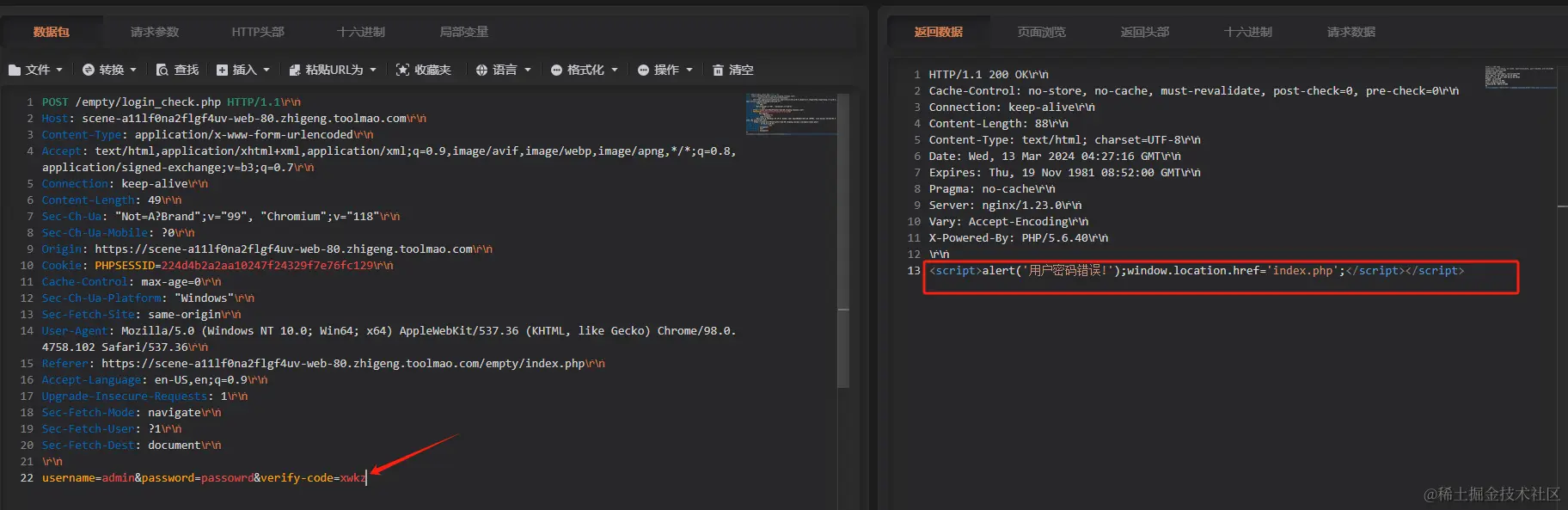Click the request editor minimap thumbnail

coord(791,114)
